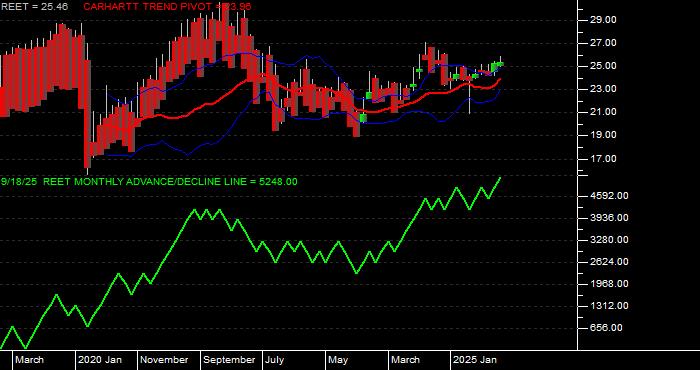Click the 2624.00 advance/decline axis value
Viewport: 700px width, 370px height.
pyautogui.click(x=609, y=262)
